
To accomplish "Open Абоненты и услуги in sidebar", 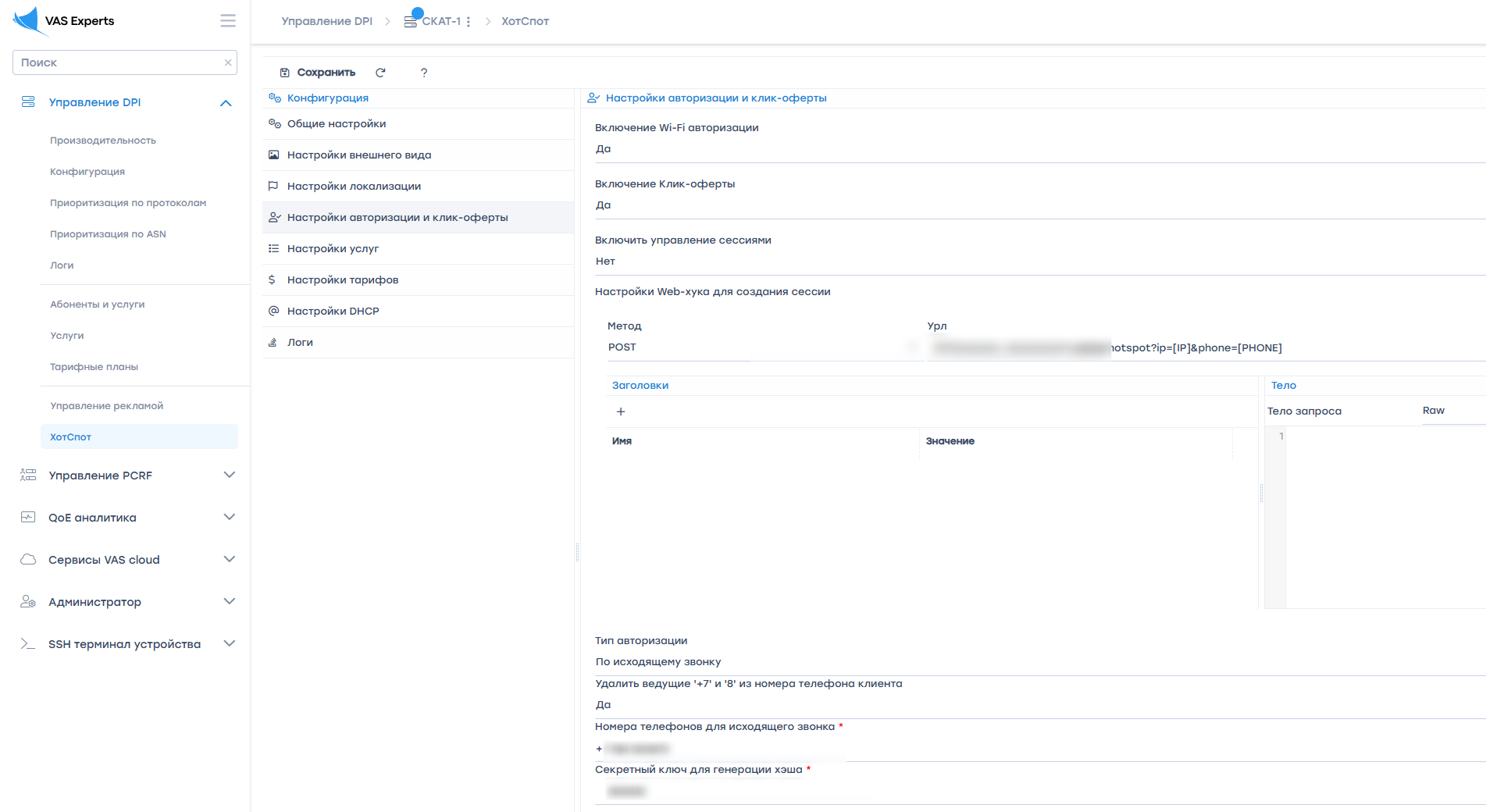I will tap(98, 304).
